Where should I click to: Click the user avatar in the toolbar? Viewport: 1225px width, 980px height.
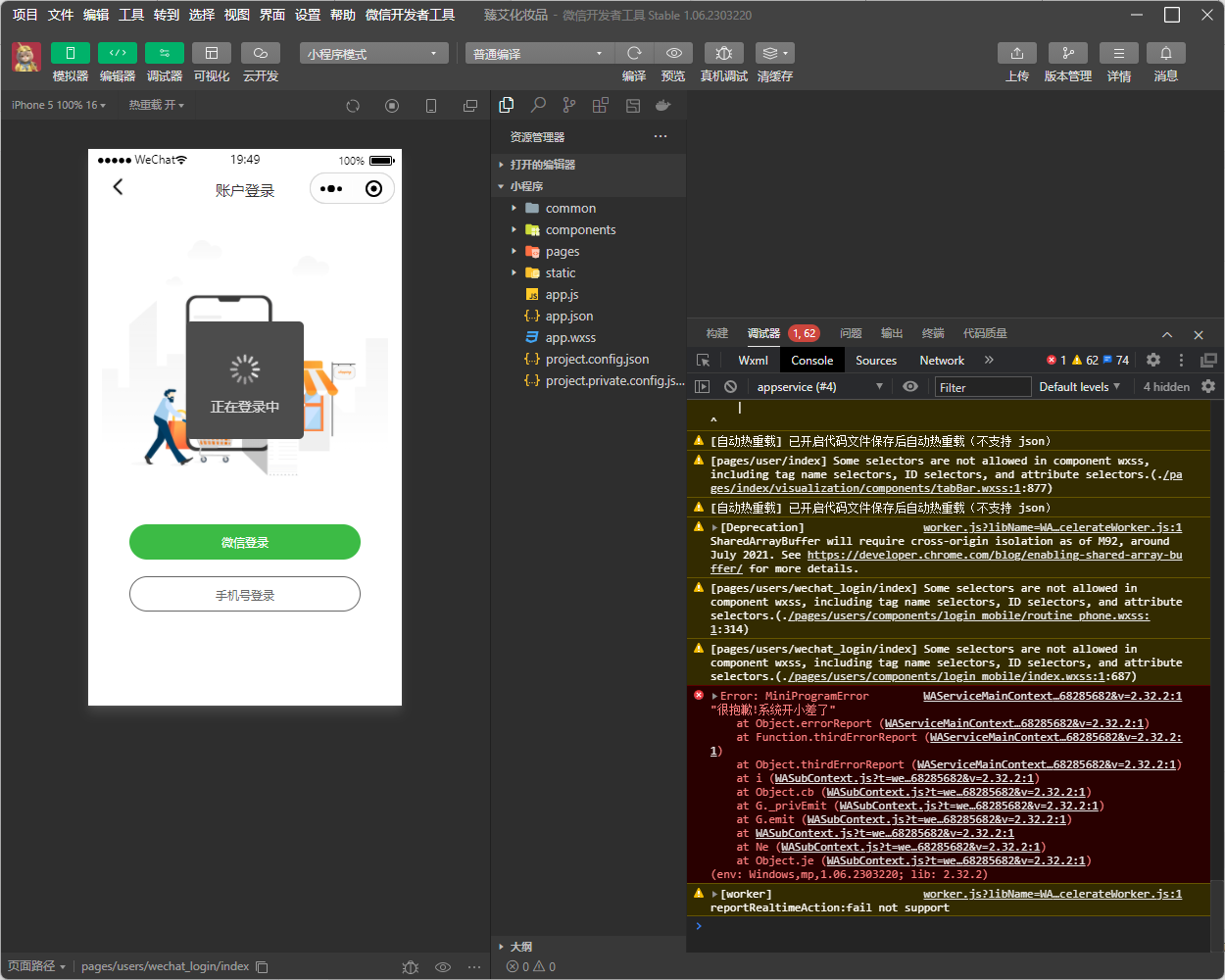[x=26, y=57]
